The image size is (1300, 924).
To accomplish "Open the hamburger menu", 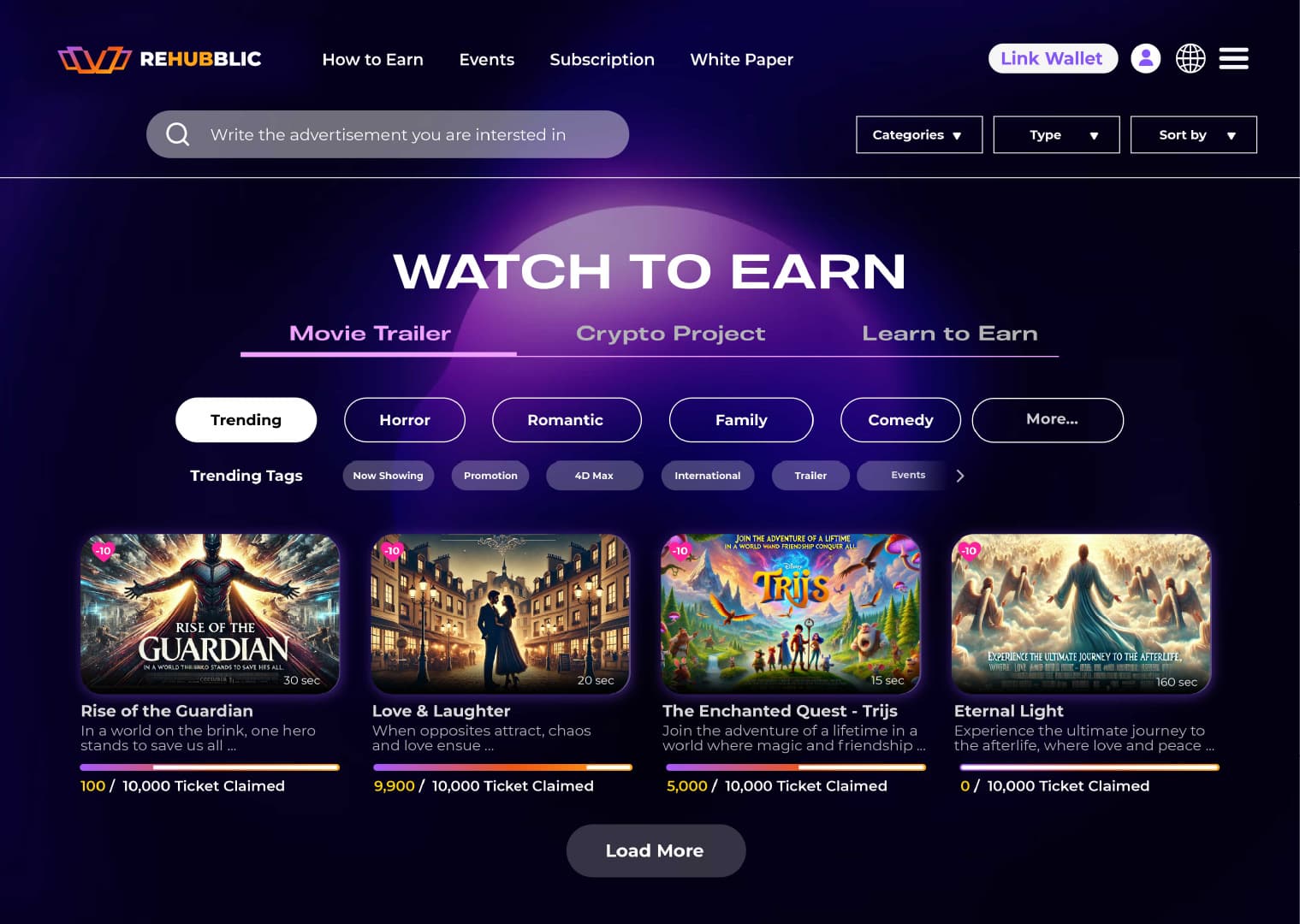I will pos(1233,58).
